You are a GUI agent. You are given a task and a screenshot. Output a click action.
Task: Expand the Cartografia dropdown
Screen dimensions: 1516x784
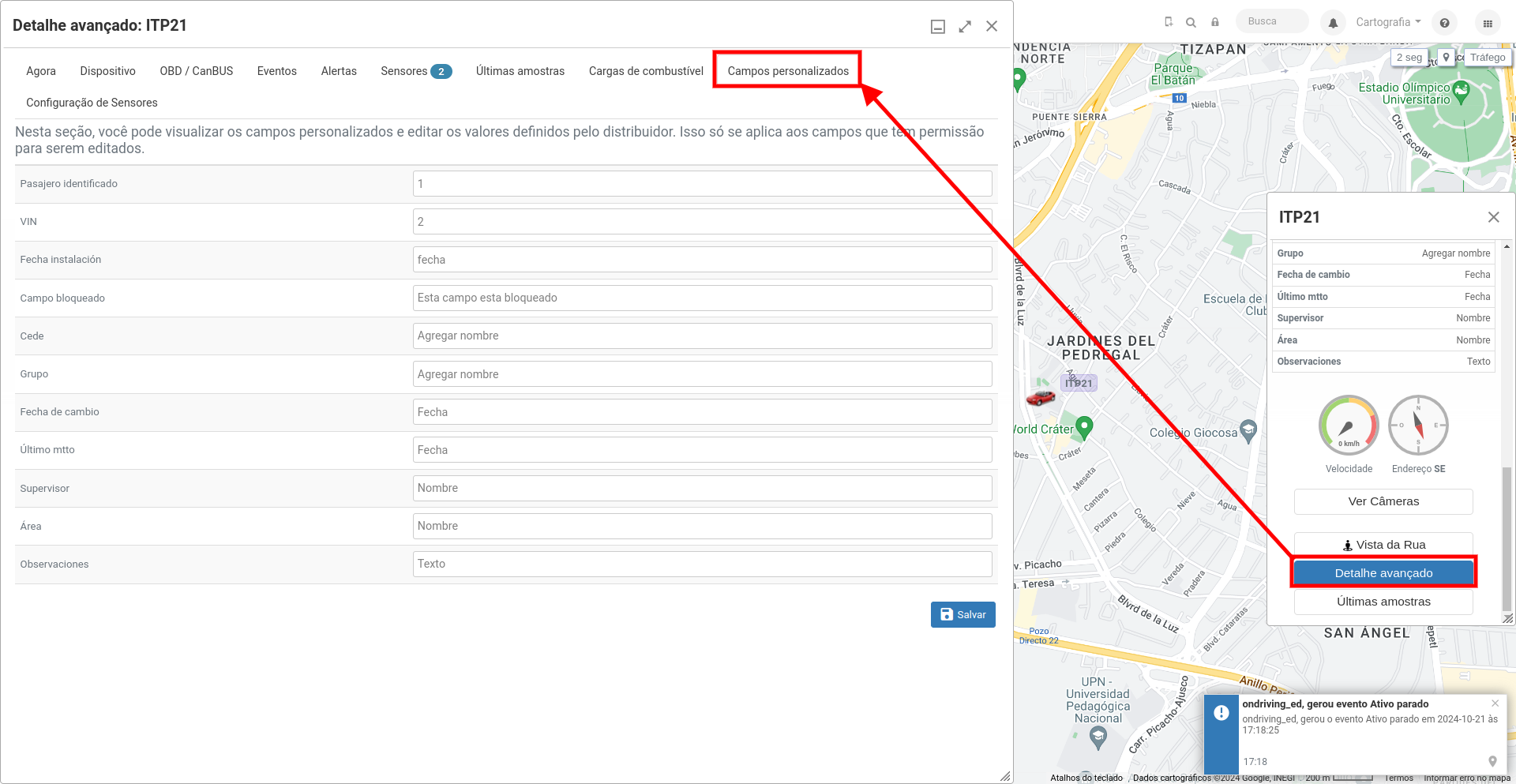tap(1388, 22)
